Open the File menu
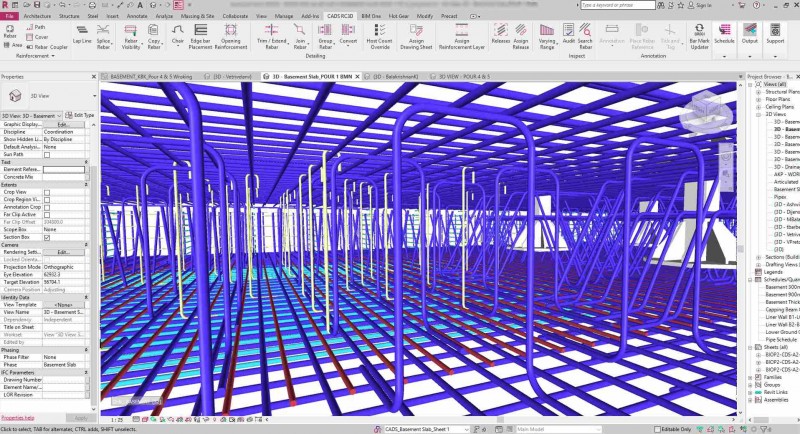800x434 pixels. (9, 16)
